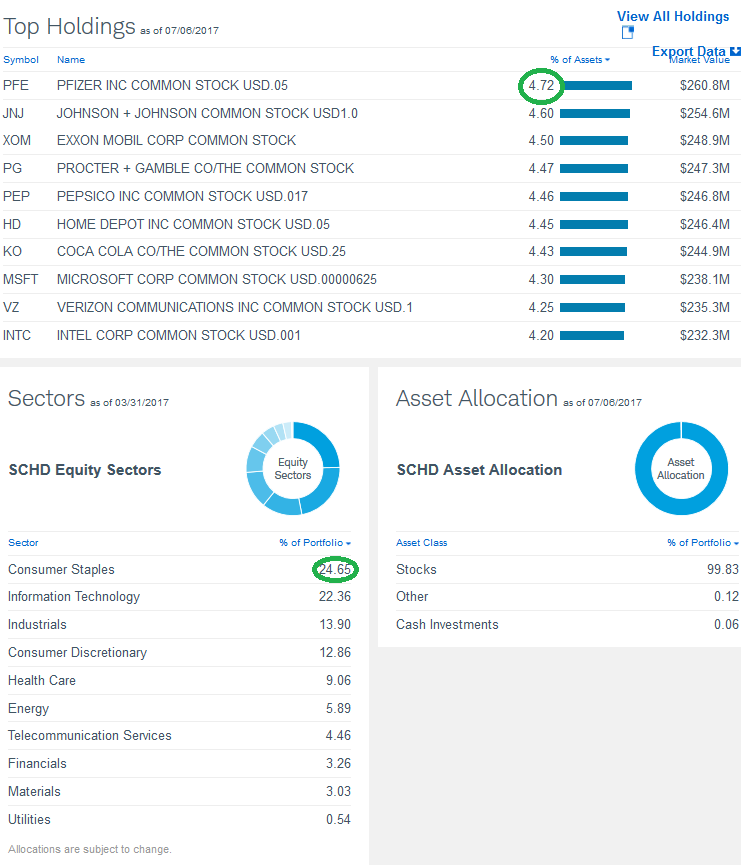Click the Consumer Staples sector row
The width and height of the screenshot is (741, 865).
point(179,569)
